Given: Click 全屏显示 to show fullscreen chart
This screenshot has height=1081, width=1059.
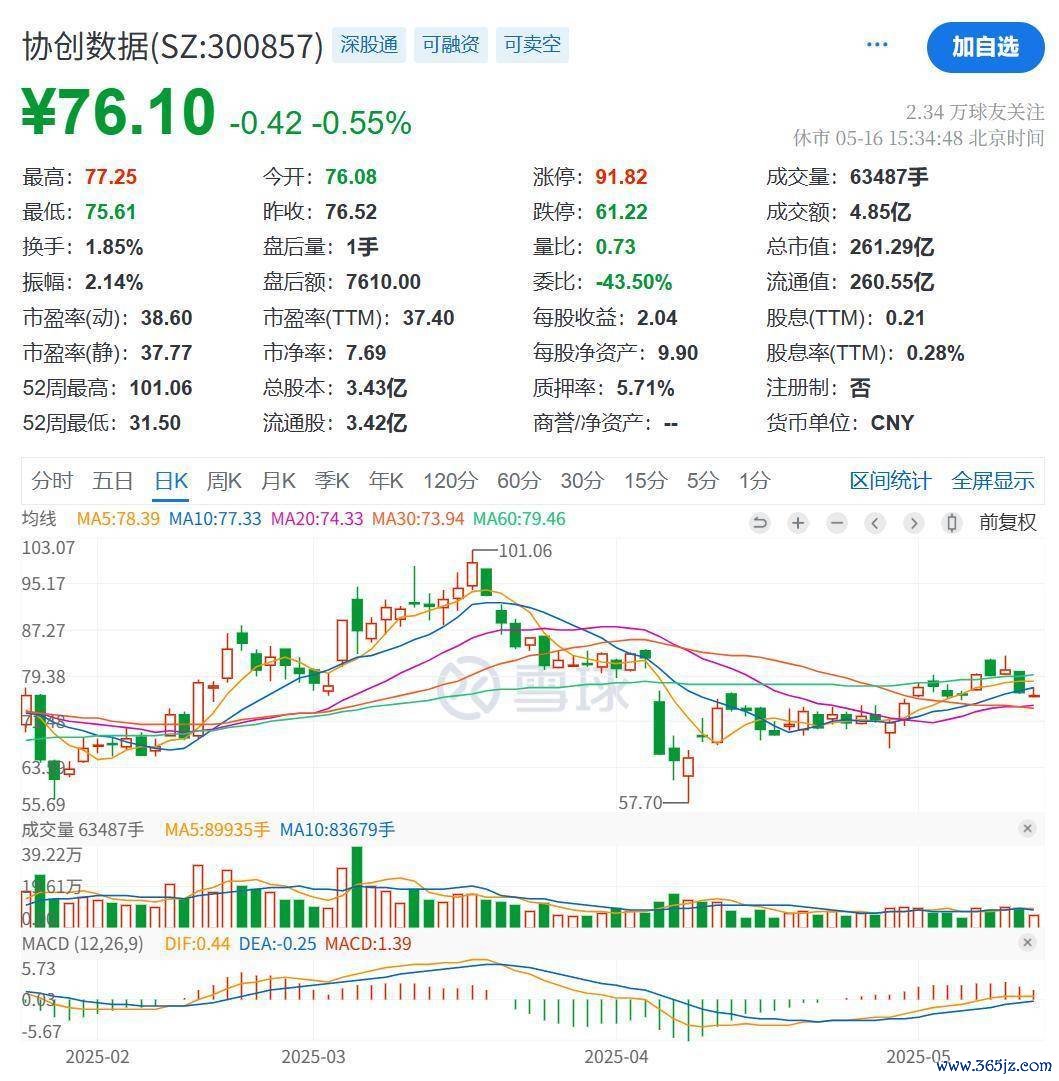Looking at the screenshot, I should (x=992, y=481).
